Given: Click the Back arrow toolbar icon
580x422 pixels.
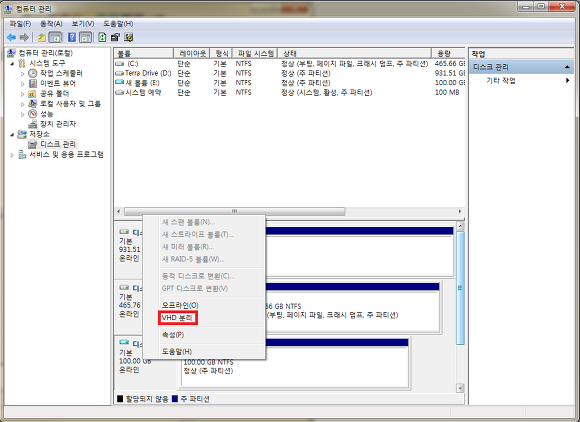Looking at the screenshot, I should [11, 37].
